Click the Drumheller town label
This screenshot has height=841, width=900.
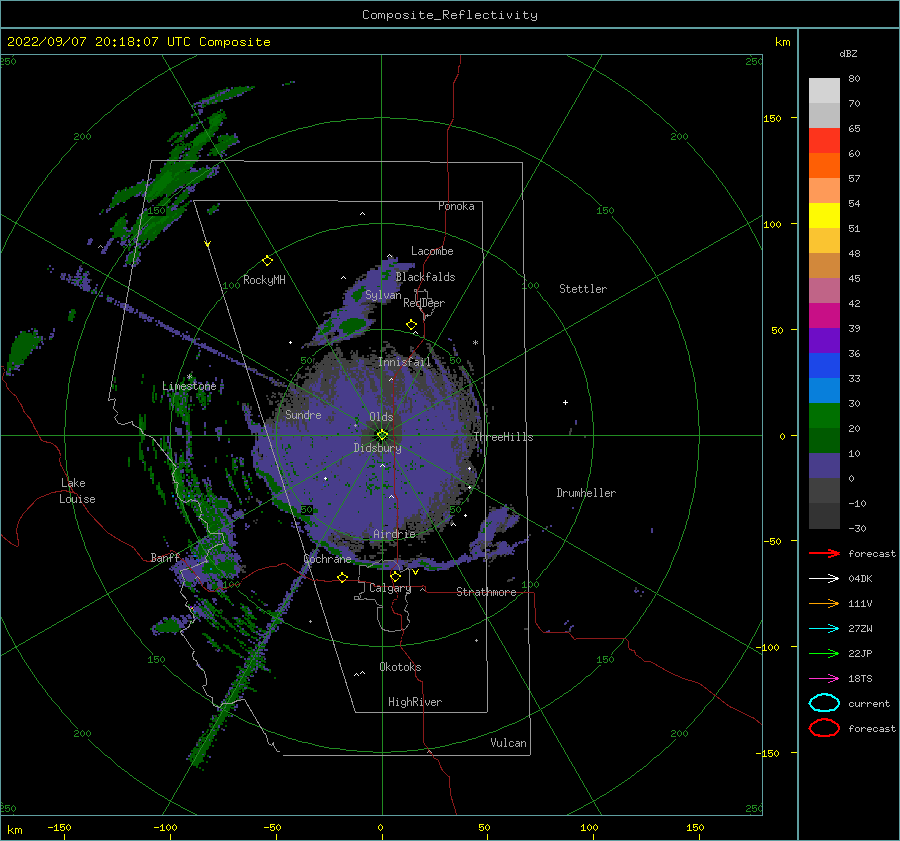pyautogui.click(x=586, y=493)
